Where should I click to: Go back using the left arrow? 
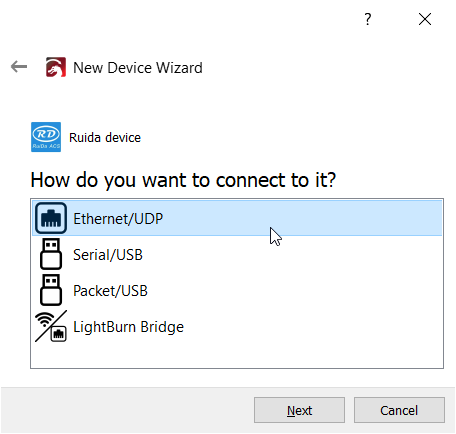[x=19, y=67]
